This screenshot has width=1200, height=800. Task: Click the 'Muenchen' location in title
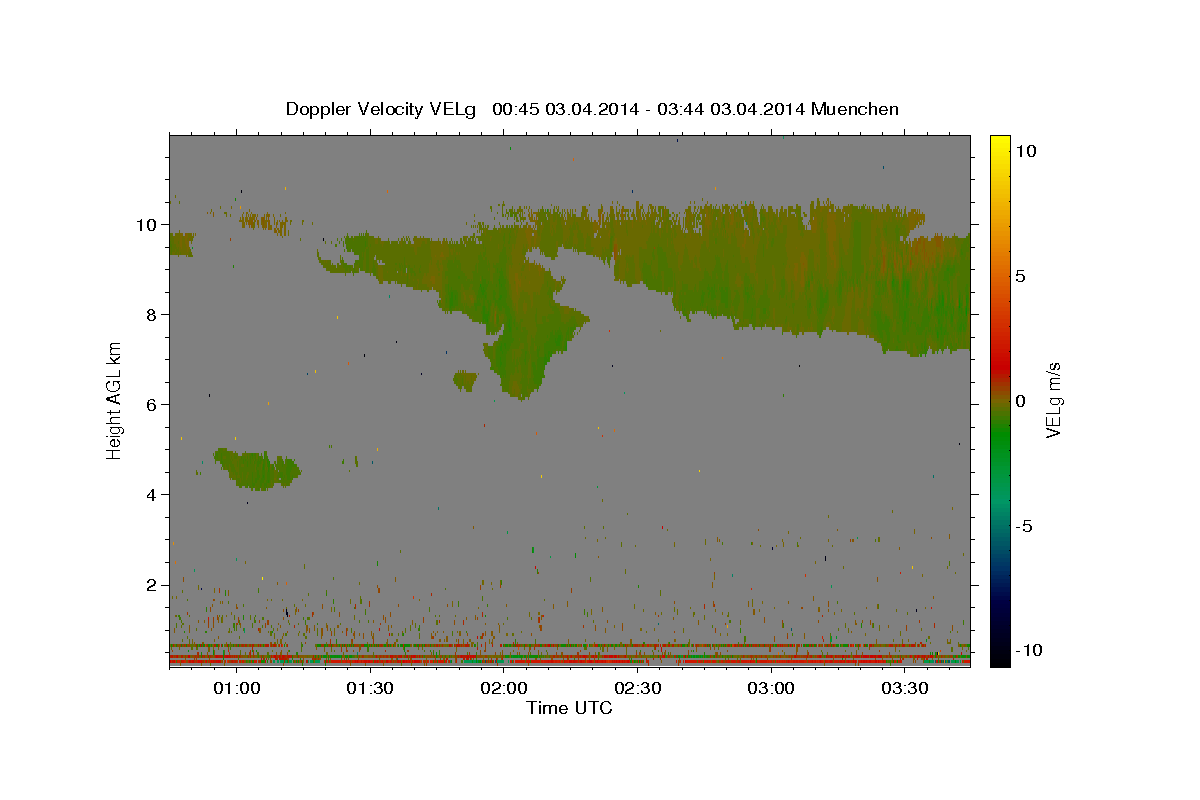tap(856, 109)
